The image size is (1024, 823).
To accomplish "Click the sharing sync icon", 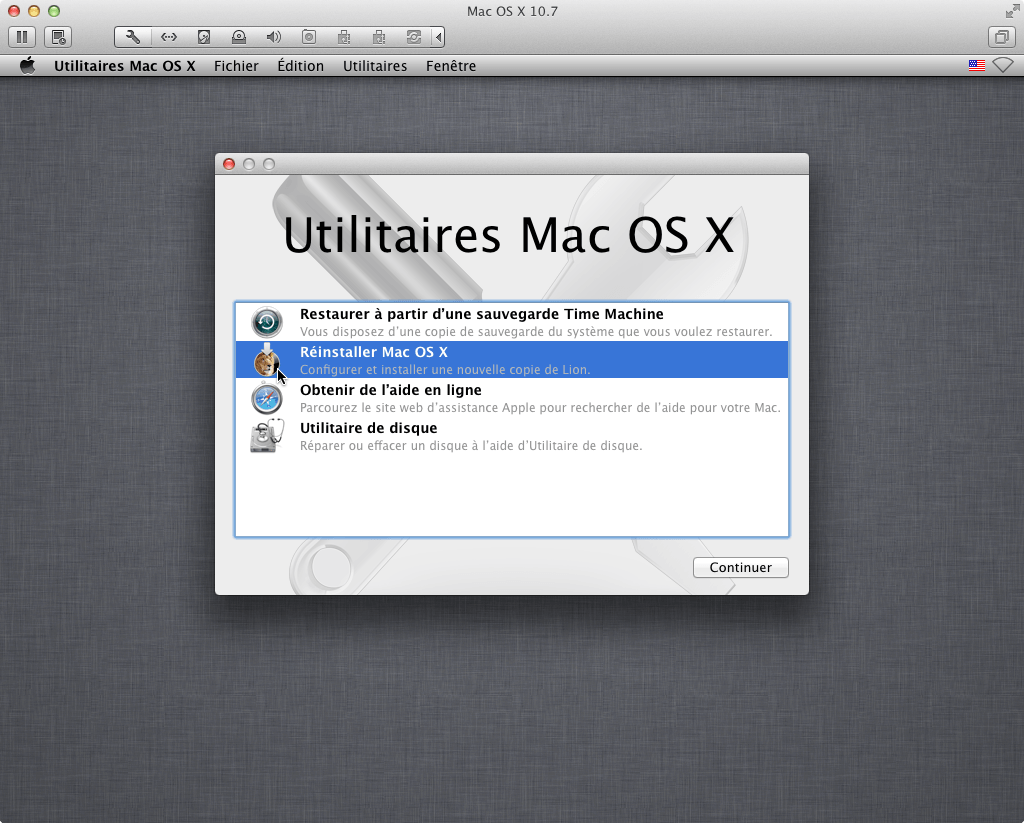I will click(414, 37).
